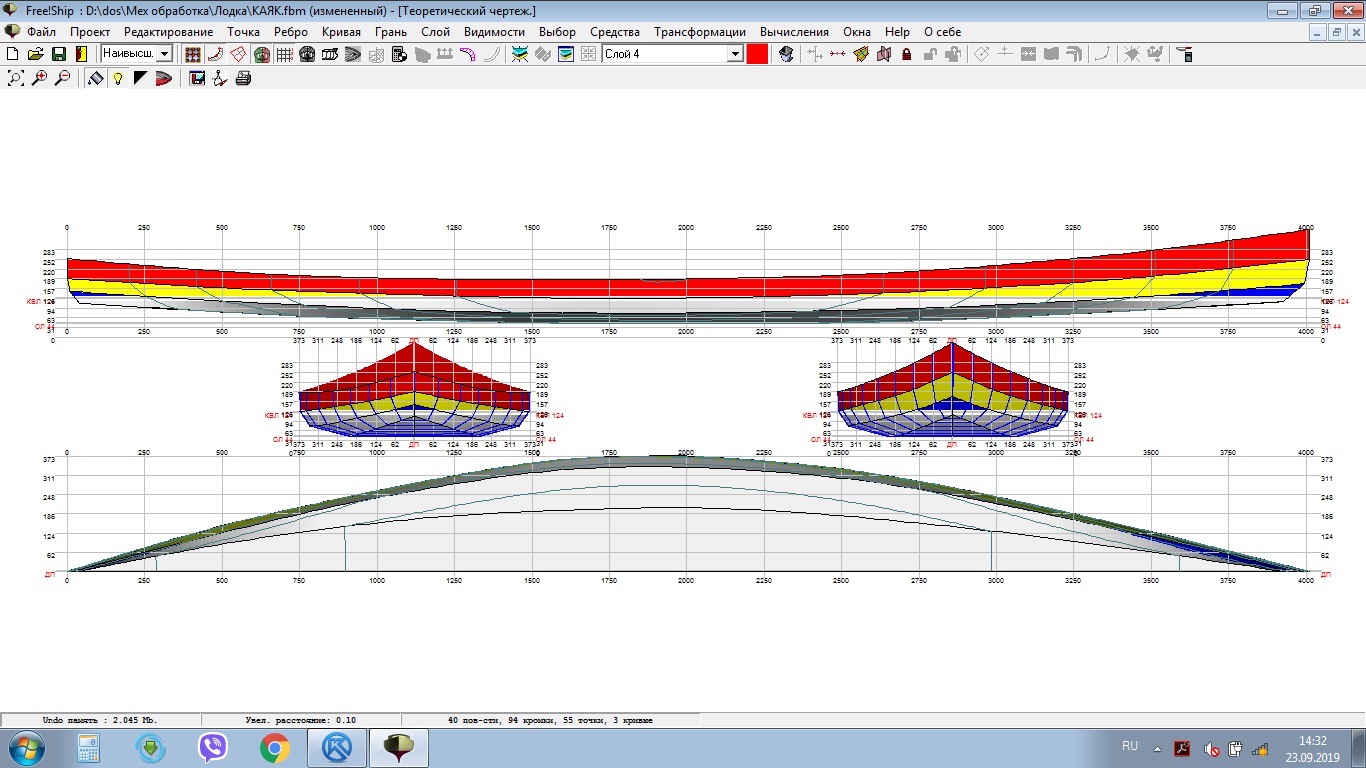The image size is (1366, 768).
Task: Click the zoom extents icon
Action: pos(16,78)
